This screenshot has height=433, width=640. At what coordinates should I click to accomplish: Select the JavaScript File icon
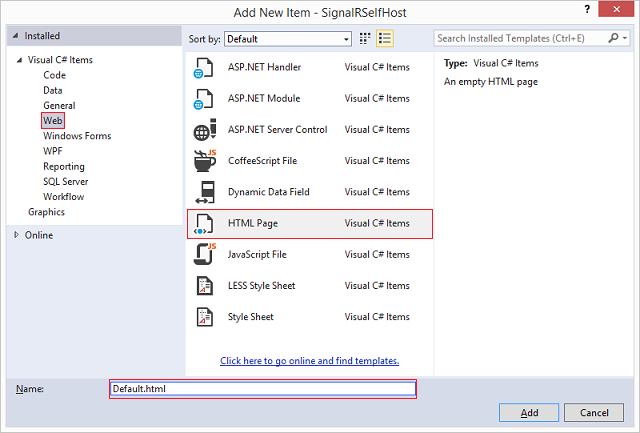coord(204,255)
